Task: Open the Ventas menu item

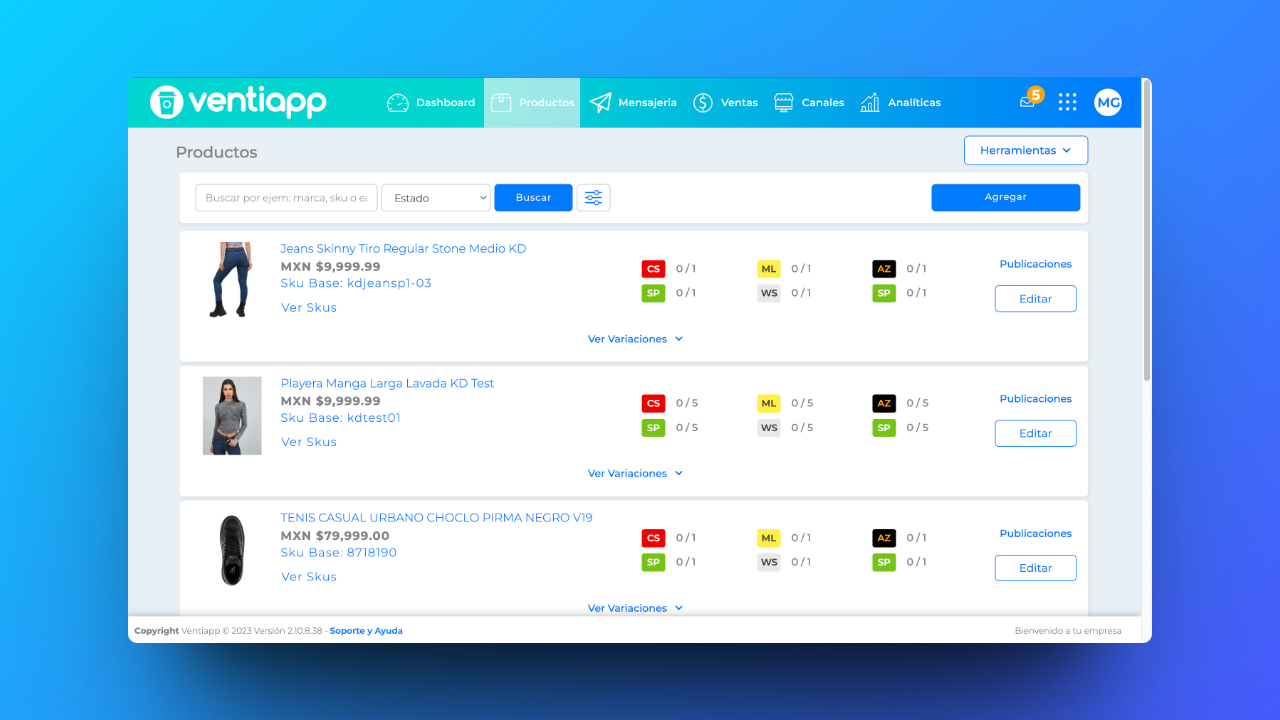Action: (726, 102)
